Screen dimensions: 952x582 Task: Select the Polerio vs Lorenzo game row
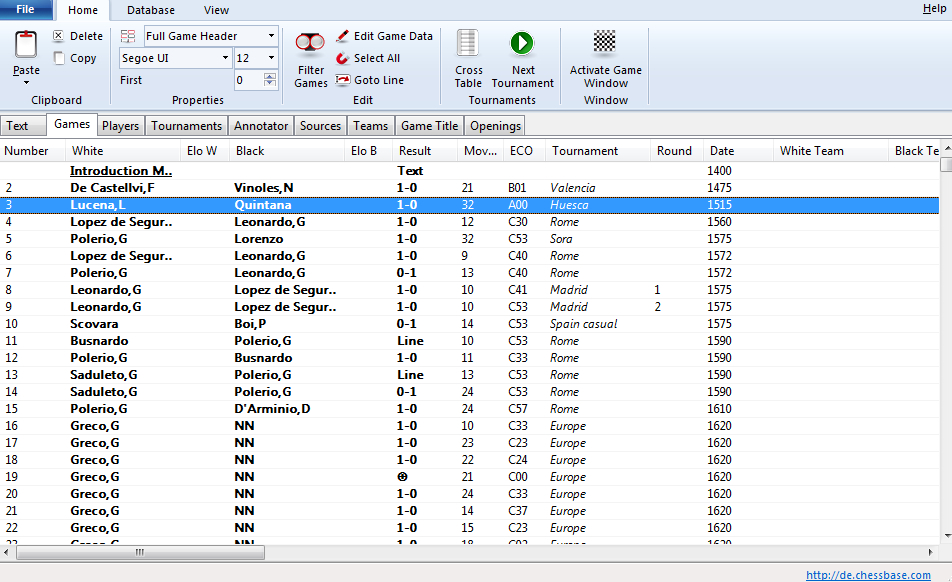[300, 239]
